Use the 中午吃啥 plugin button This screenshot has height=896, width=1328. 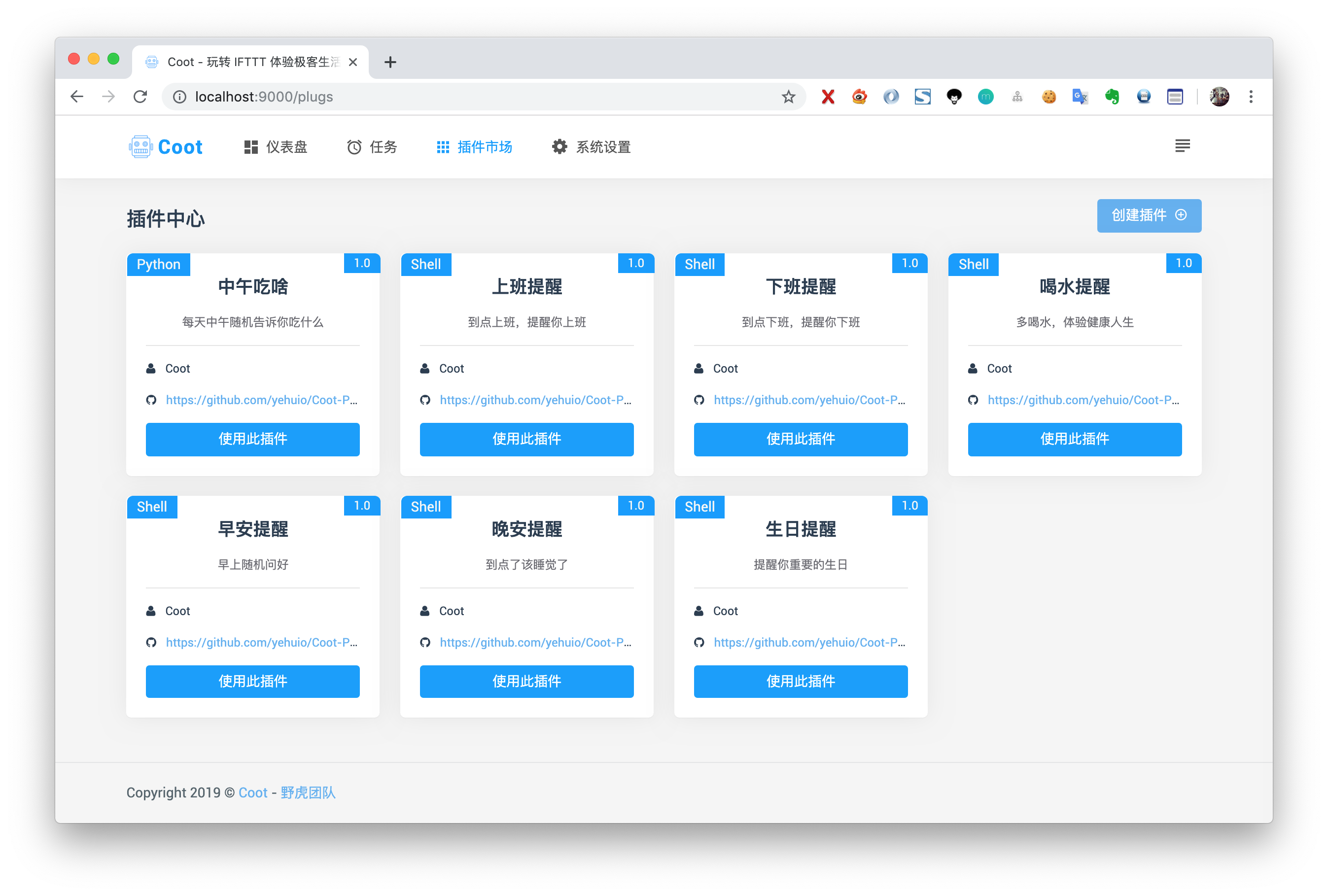click(x=252, y=439)
